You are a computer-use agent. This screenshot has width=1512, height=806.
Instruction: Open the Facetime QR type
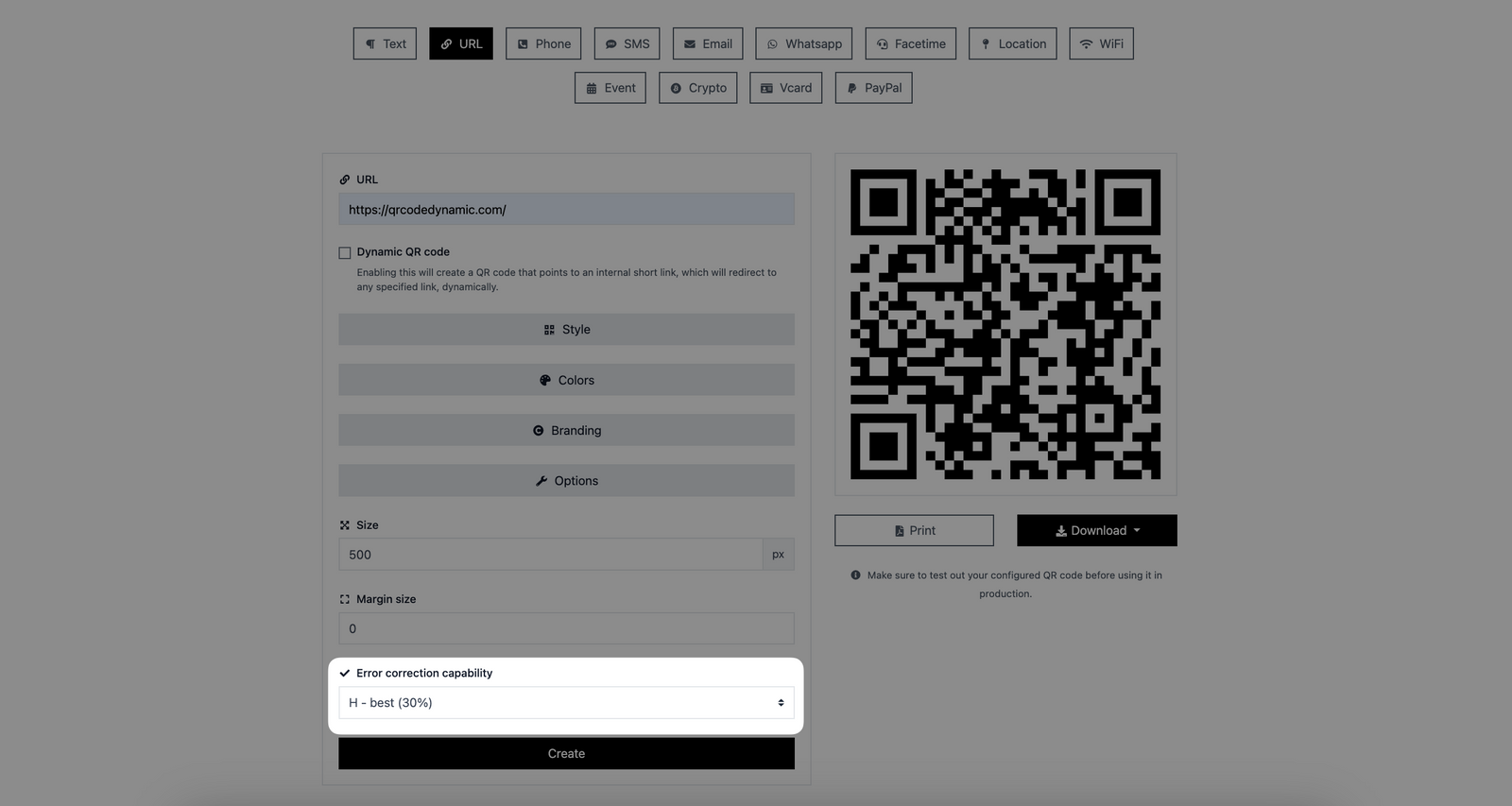(x=911, y=43)
